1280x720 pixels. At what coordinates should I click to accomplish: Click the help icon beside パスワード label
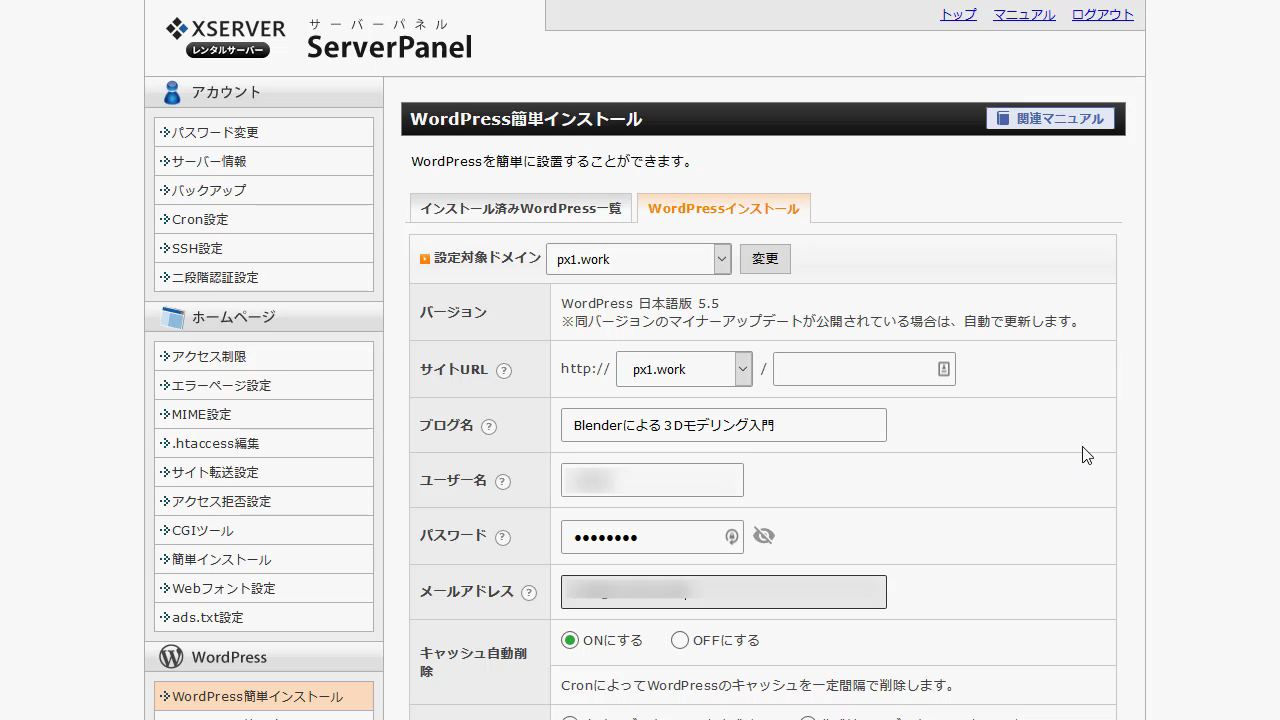point(503,538)
